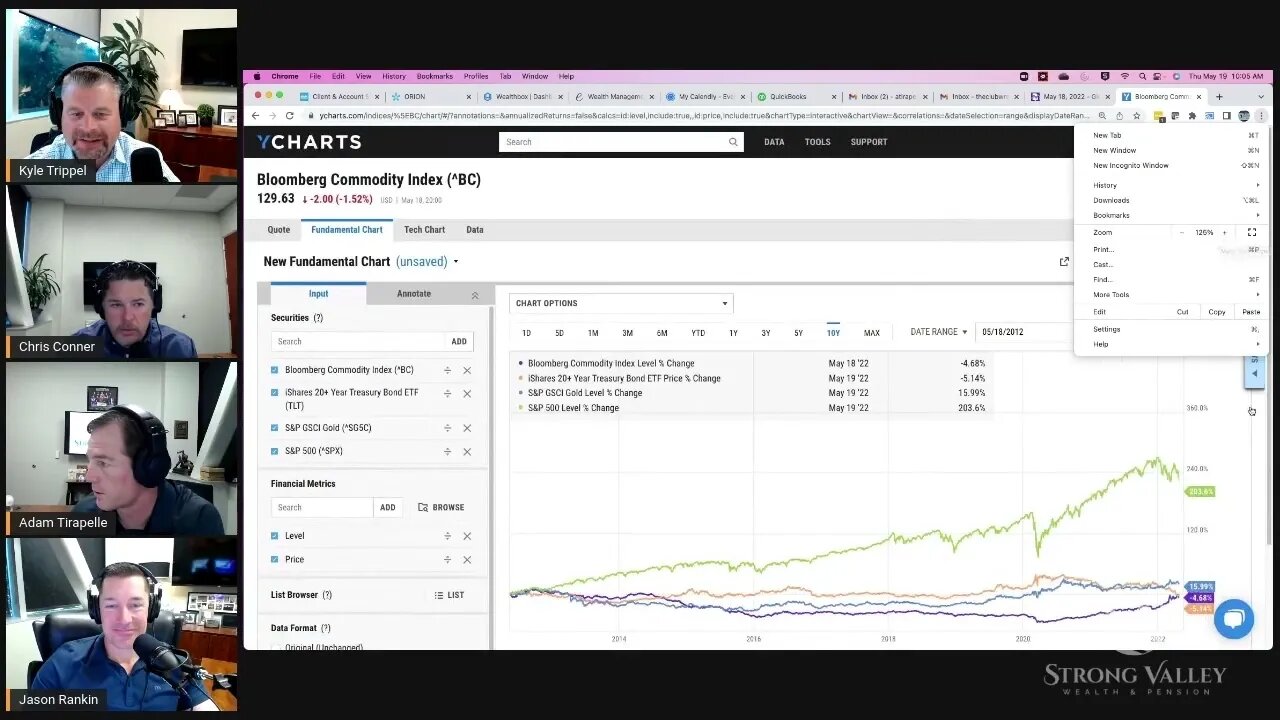Click the Add button for financial metrics

pos(388,508)
